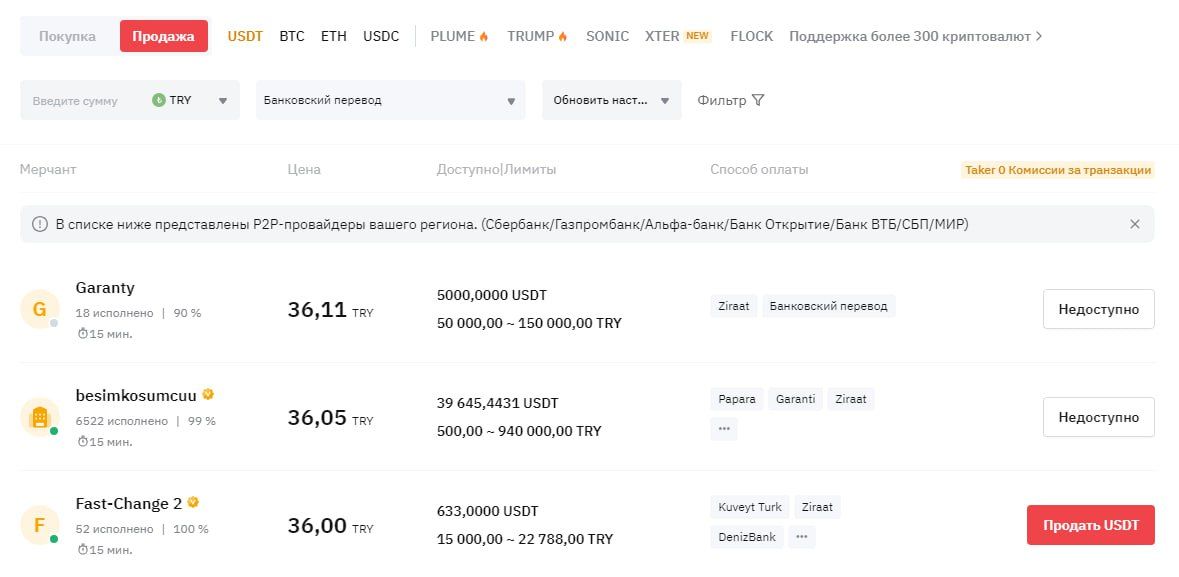The width and height of the screenshot is (1179, 577).
Task: Click verified badge next to besimkosumcuu
Action: [208, 395]
